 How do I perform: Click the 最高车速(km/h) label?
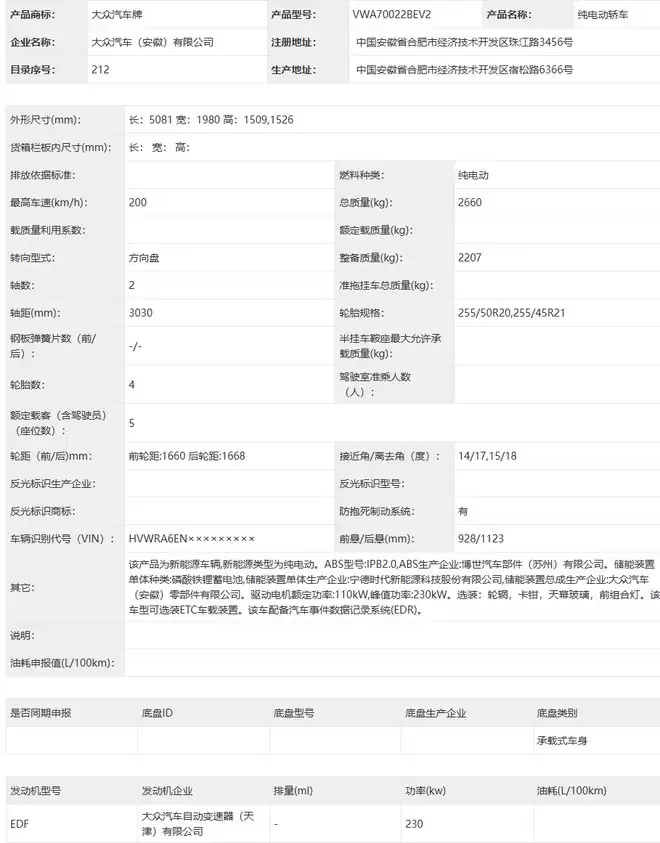coord(49,202)
